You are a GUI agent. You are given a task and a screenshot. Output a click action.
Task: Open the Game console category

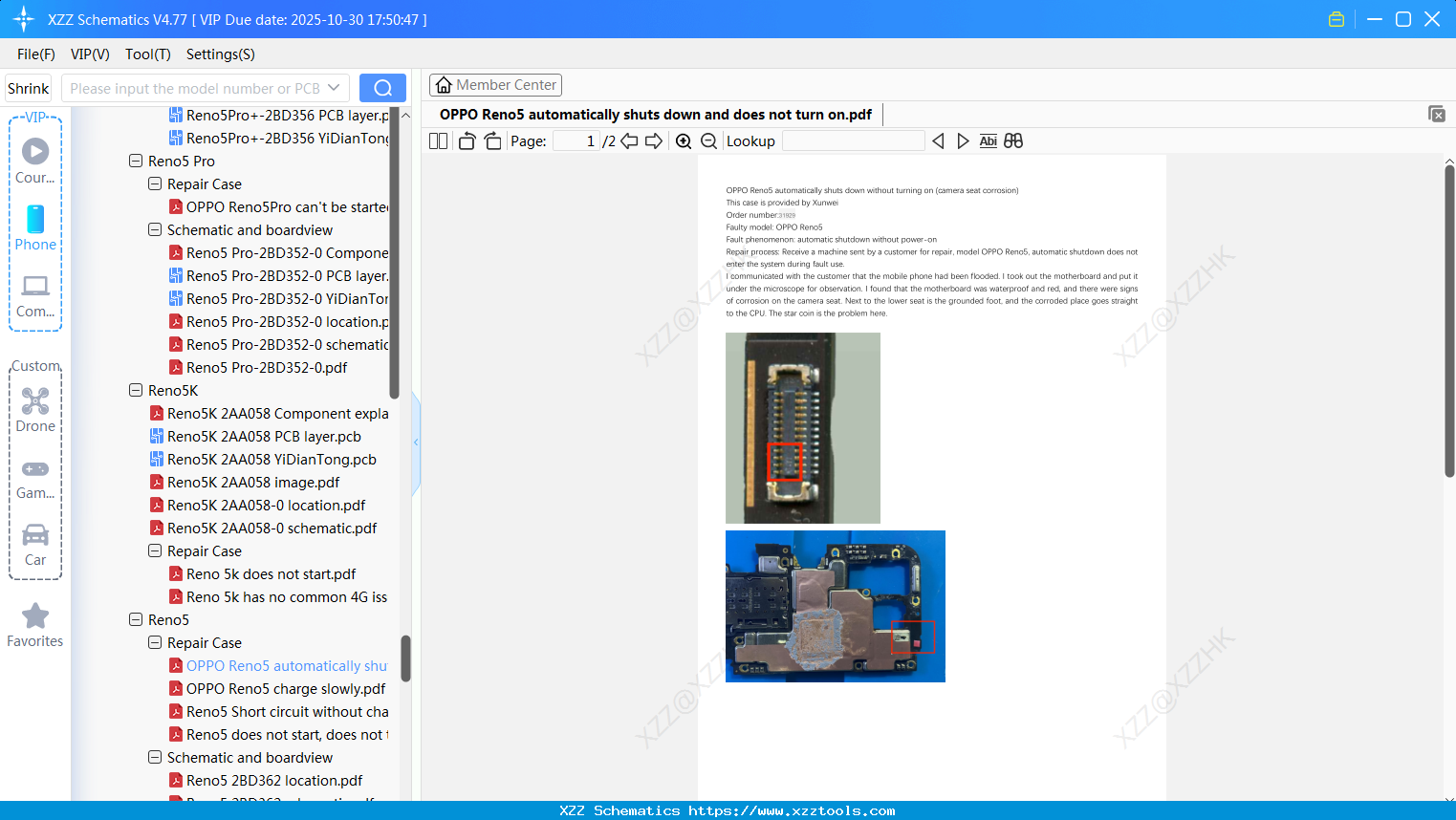point(35,478)
